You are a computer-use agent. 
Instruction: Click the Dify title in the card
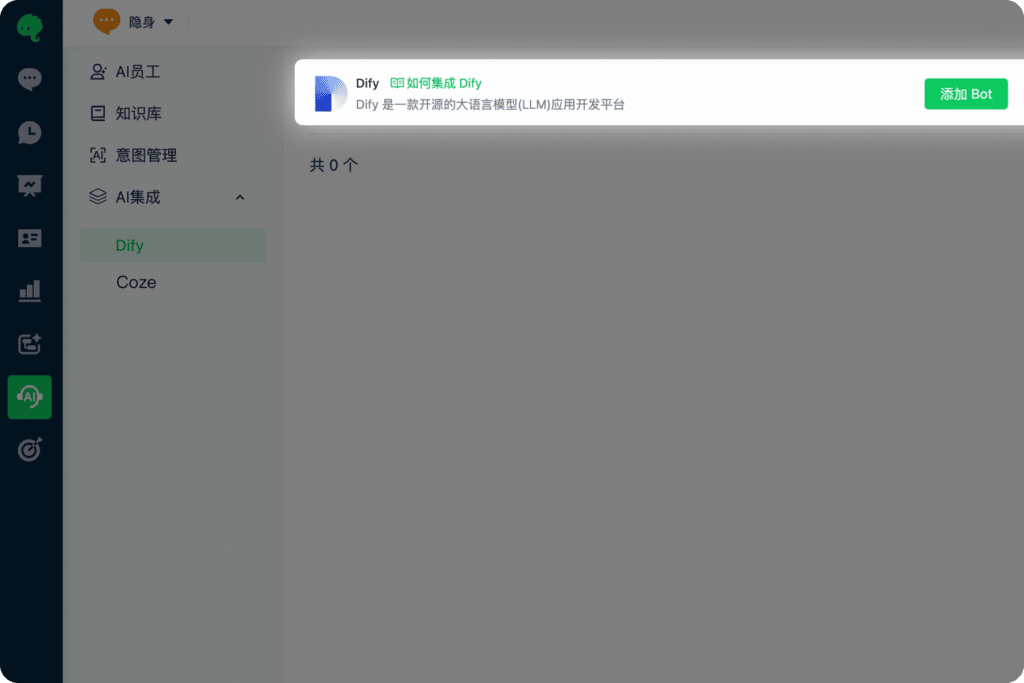tap(367, 84)
